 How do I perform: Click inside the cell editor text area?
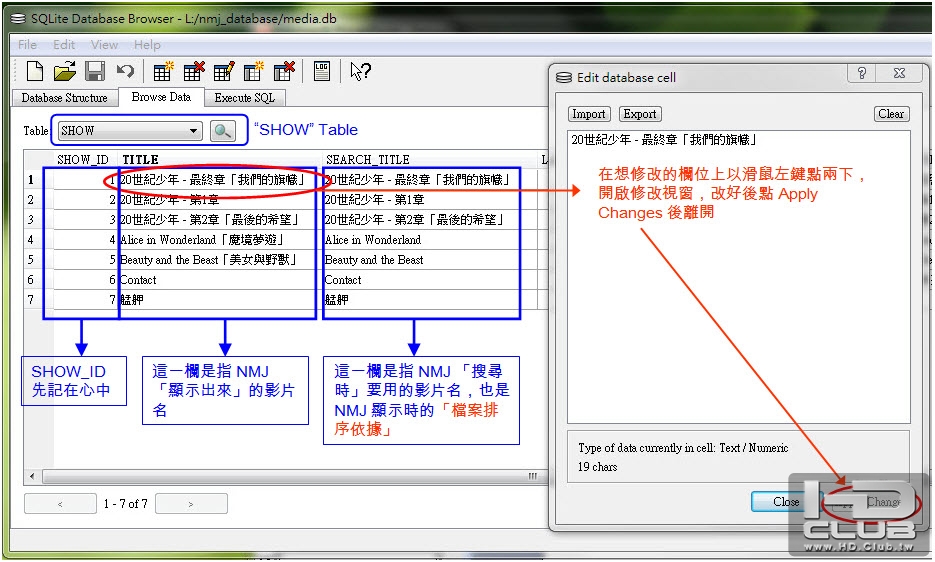coord(738,276)
